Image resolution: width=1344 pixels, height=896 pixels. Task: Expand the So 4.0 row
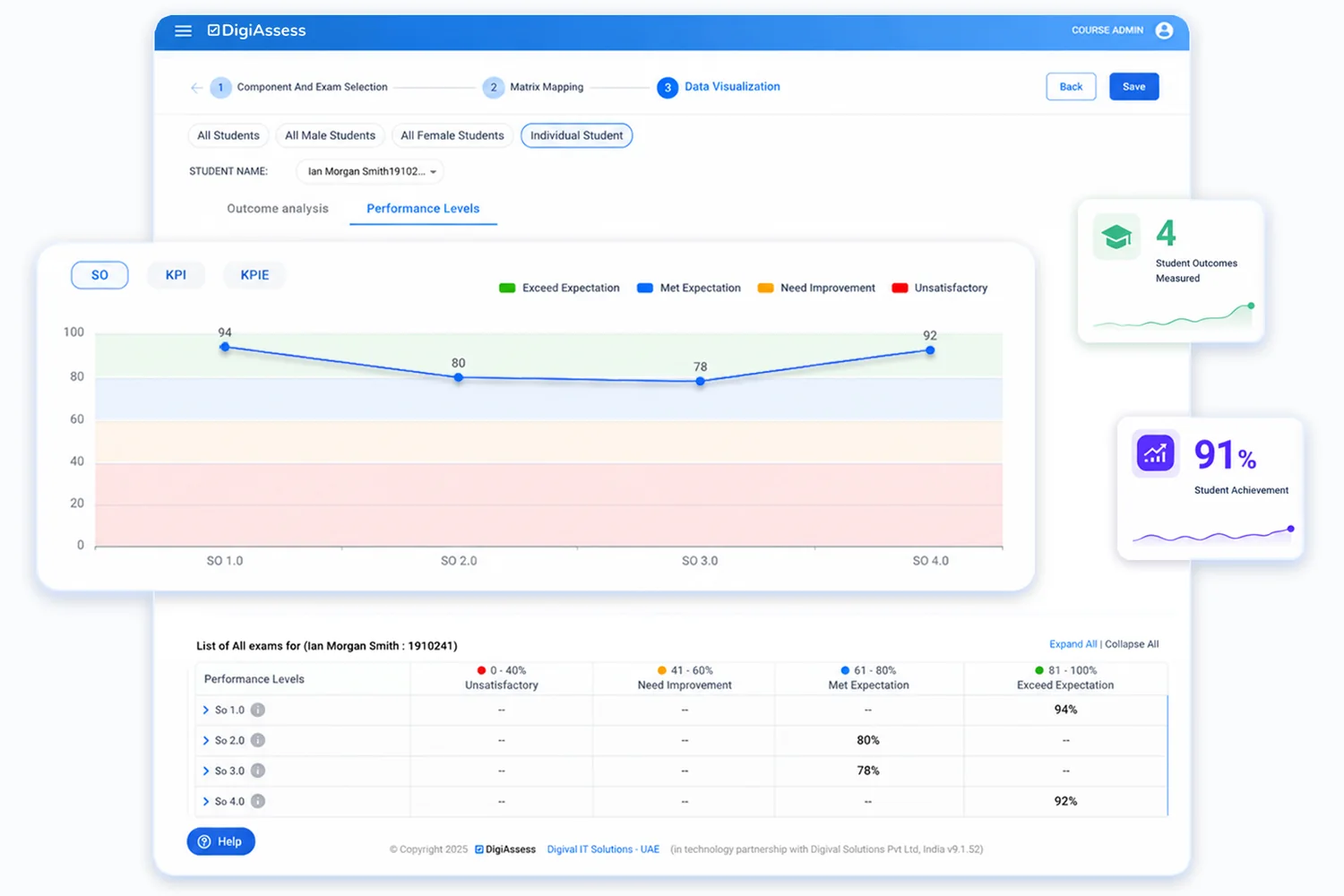point(206,801)
